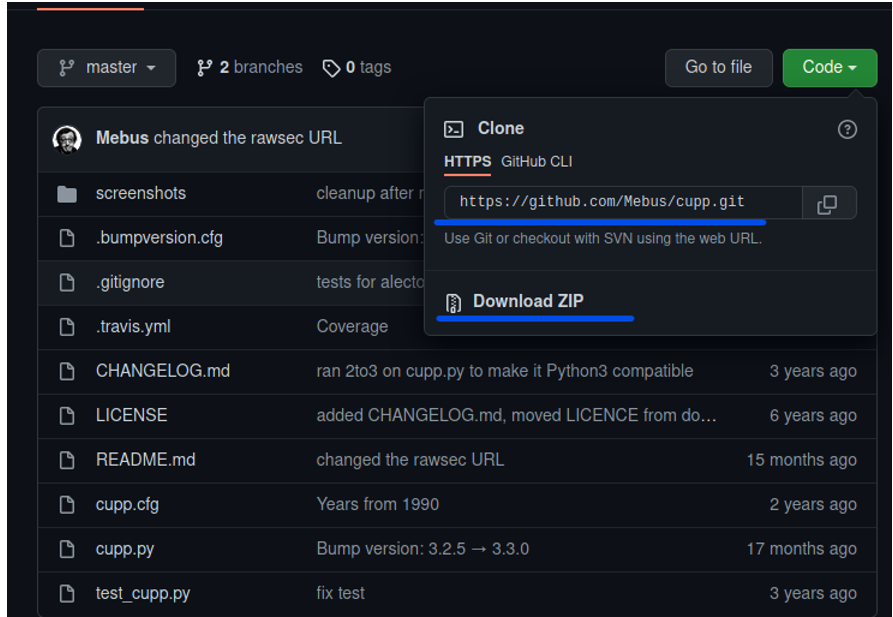
Task: Click the clone URL text field
Action: (624, 203)
